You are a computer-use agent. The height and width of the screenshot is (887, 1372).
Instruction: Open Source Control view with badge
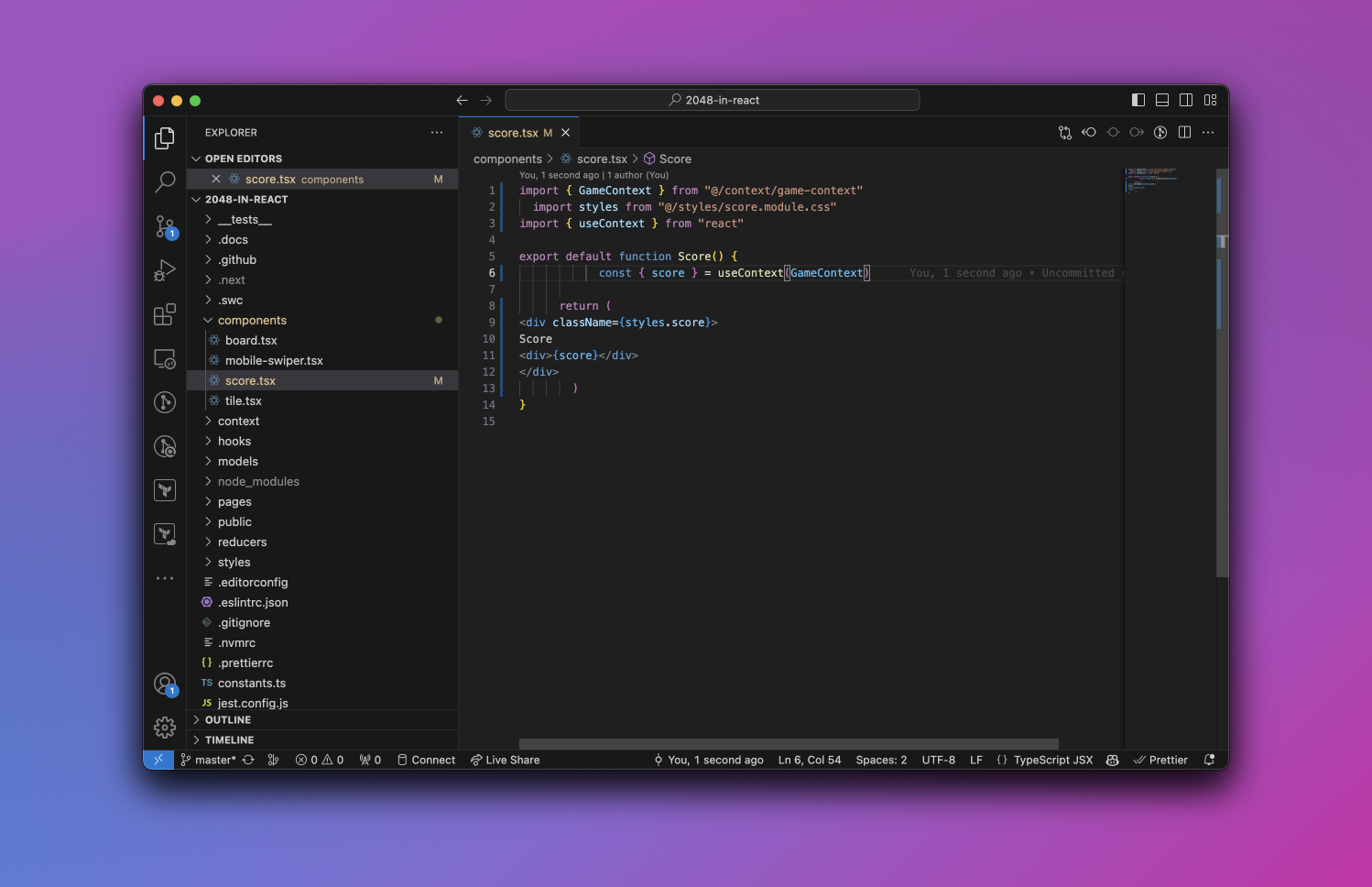click(165, 226)
